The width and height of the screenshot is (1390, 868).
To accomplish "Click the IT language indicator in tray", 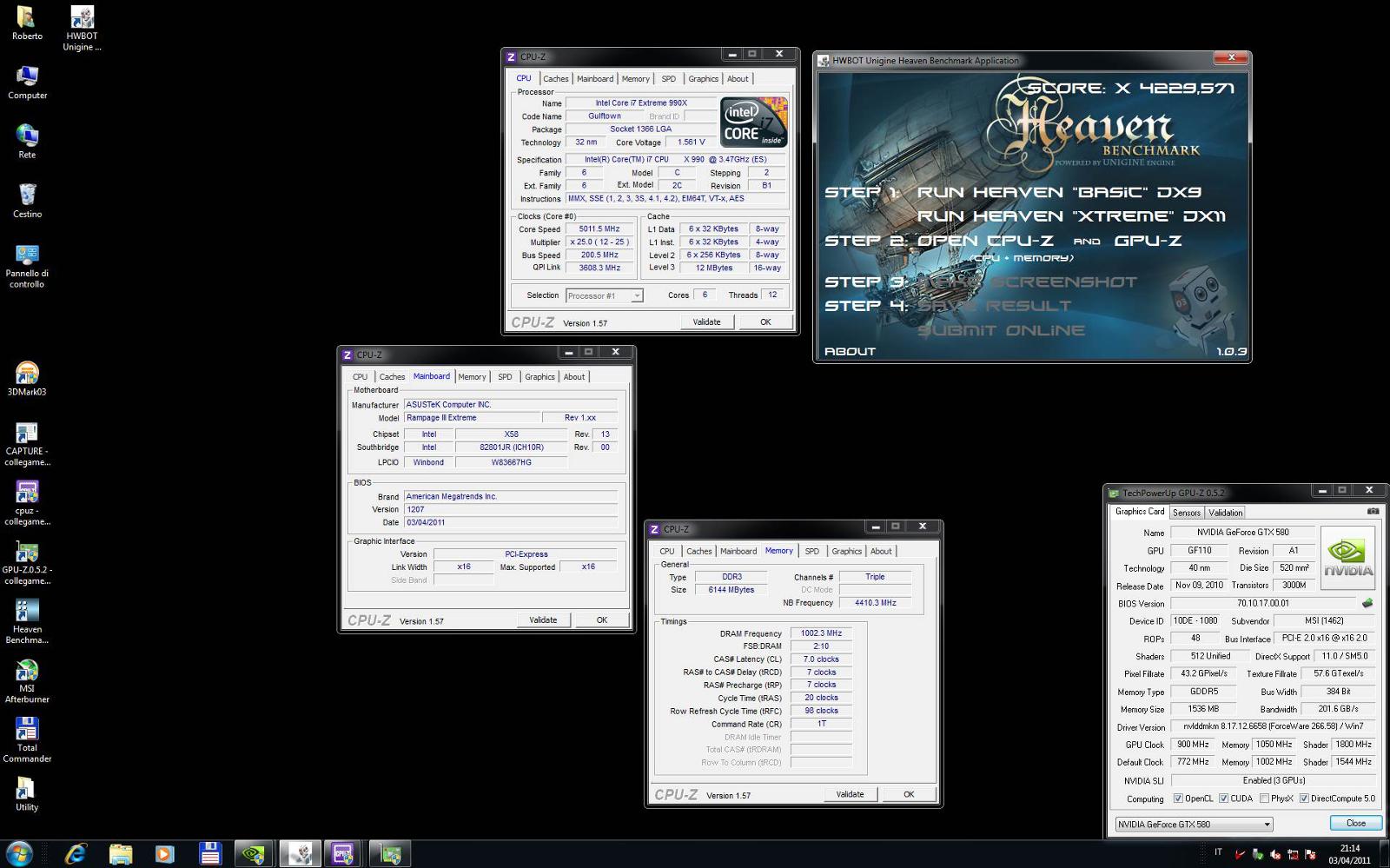I will (1218, 852).
